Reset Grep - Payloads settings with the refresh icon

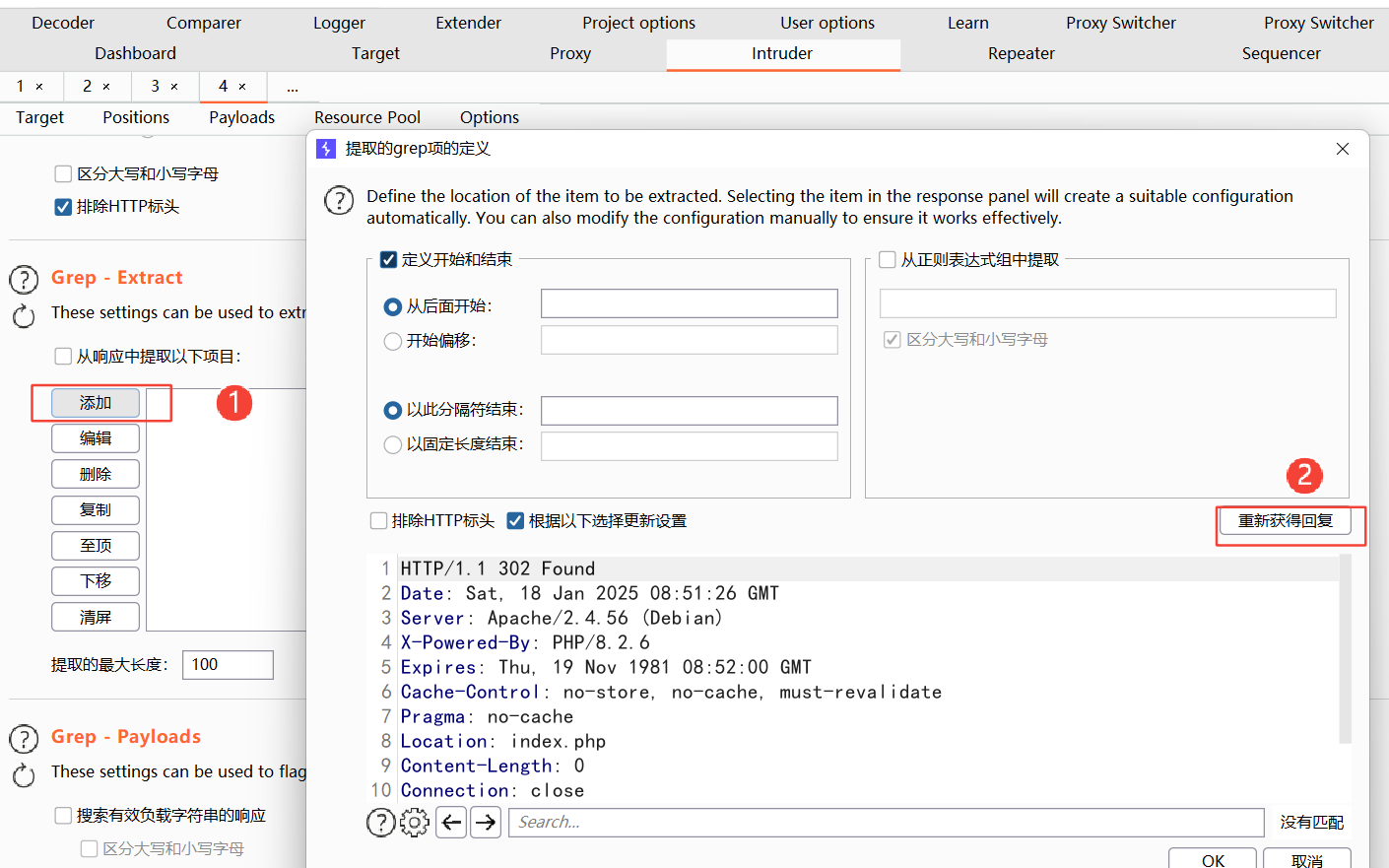tap(24, 775)
